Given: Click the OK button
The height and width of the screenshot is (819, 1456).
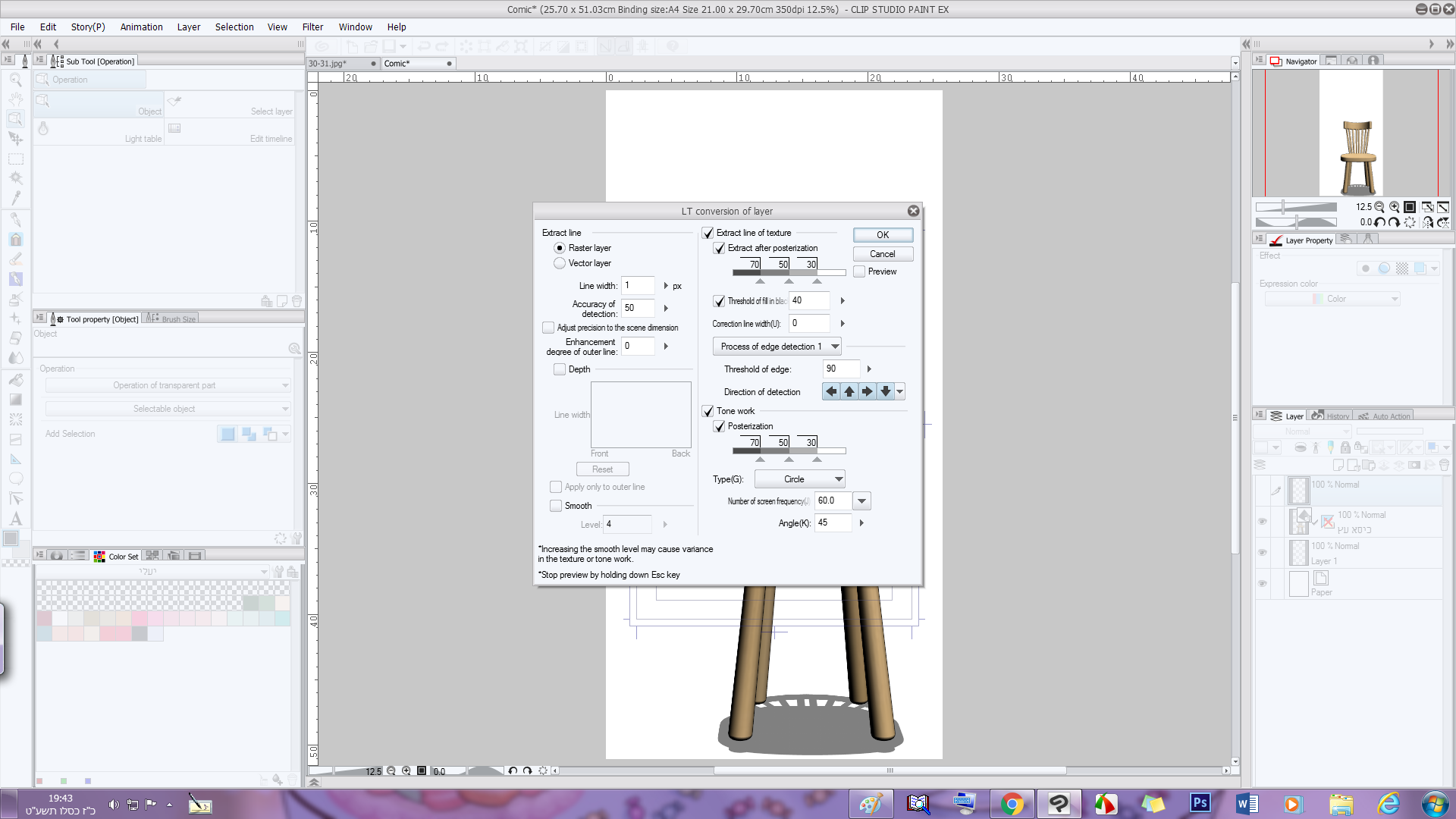Looking at the screenshot, I should pos(882,235).
